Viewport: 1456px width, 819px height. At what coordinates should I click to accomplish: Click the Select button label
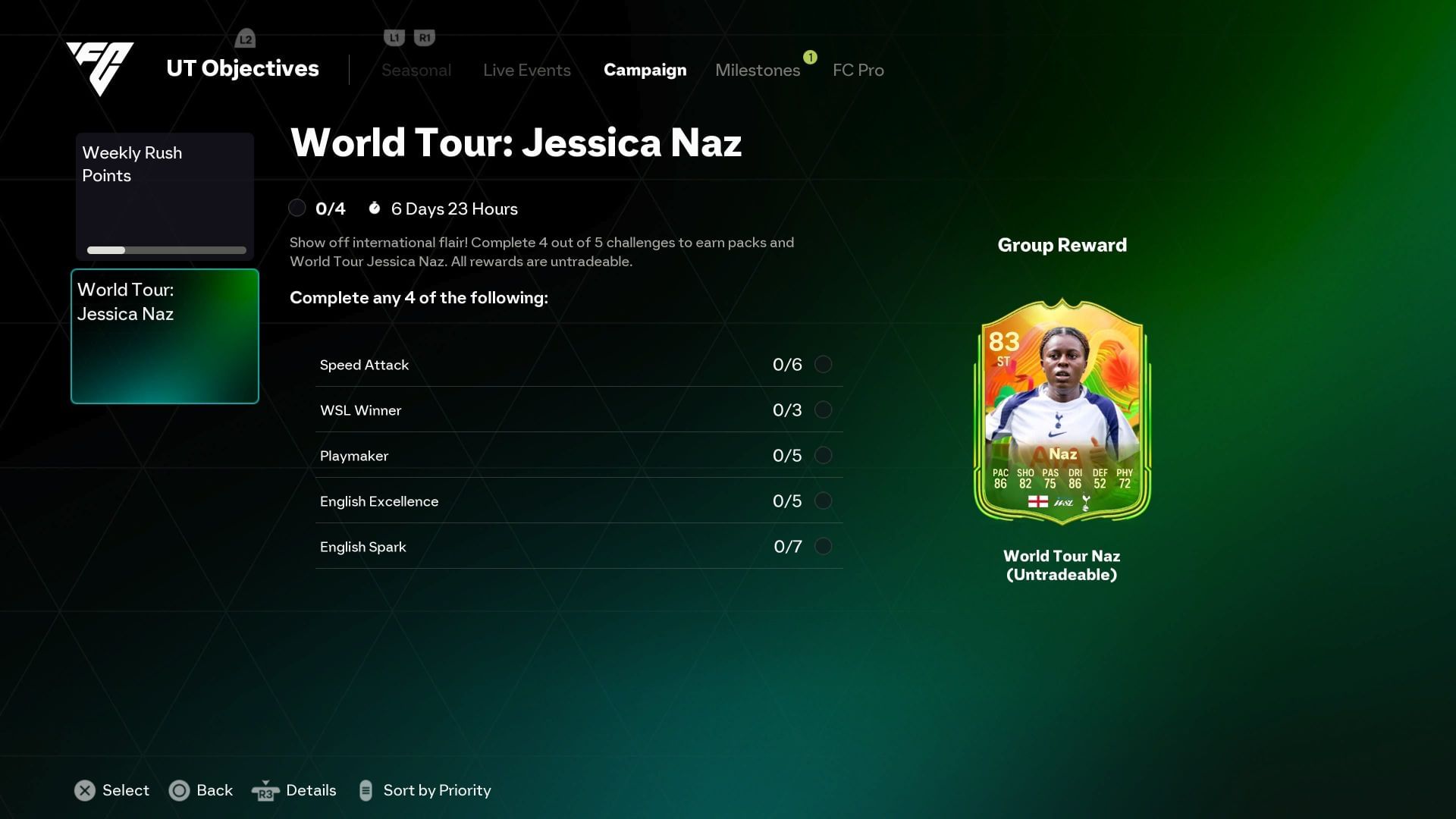coord(126,790)
